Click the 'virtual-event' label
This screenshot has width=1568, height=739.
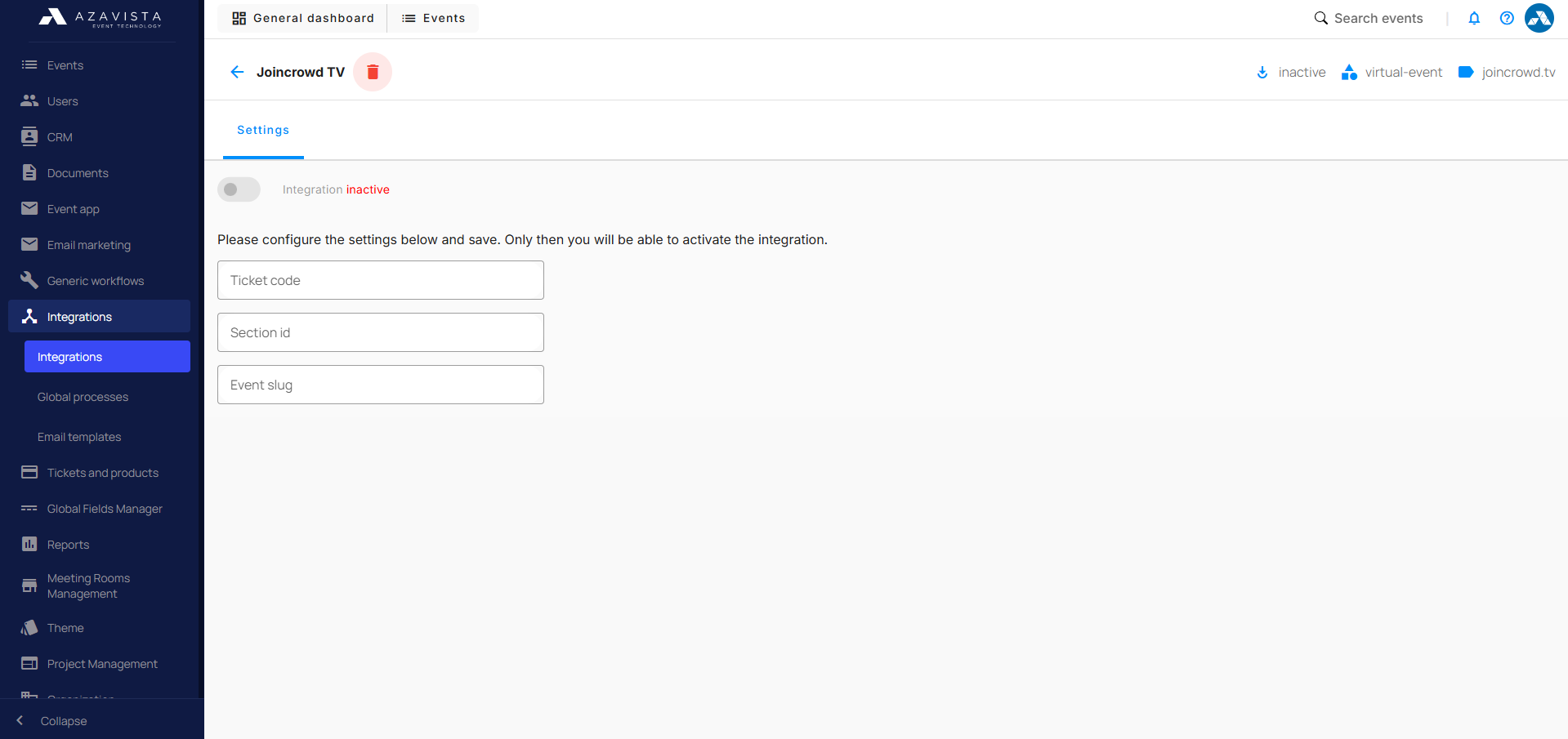tap(1403, 72)
